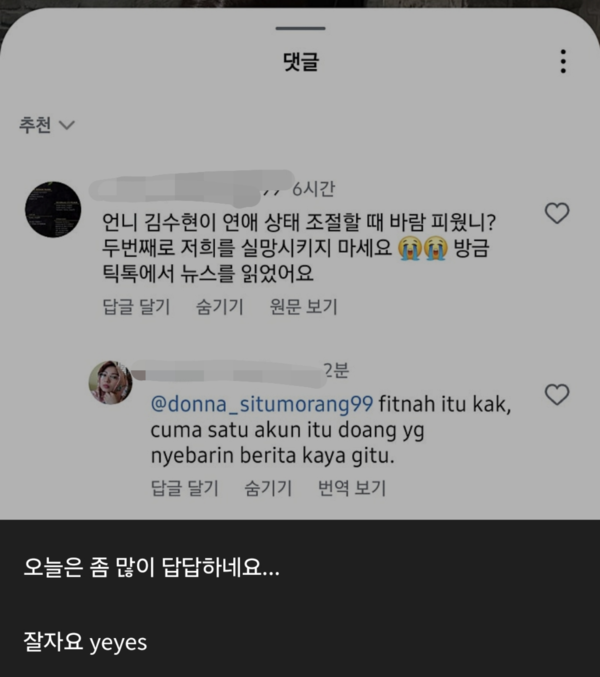Screen dimensions: 600x677
Task: Tap the 오늘은 좀 많이 답답하네요 caption
Action: [x=152, y=571]
